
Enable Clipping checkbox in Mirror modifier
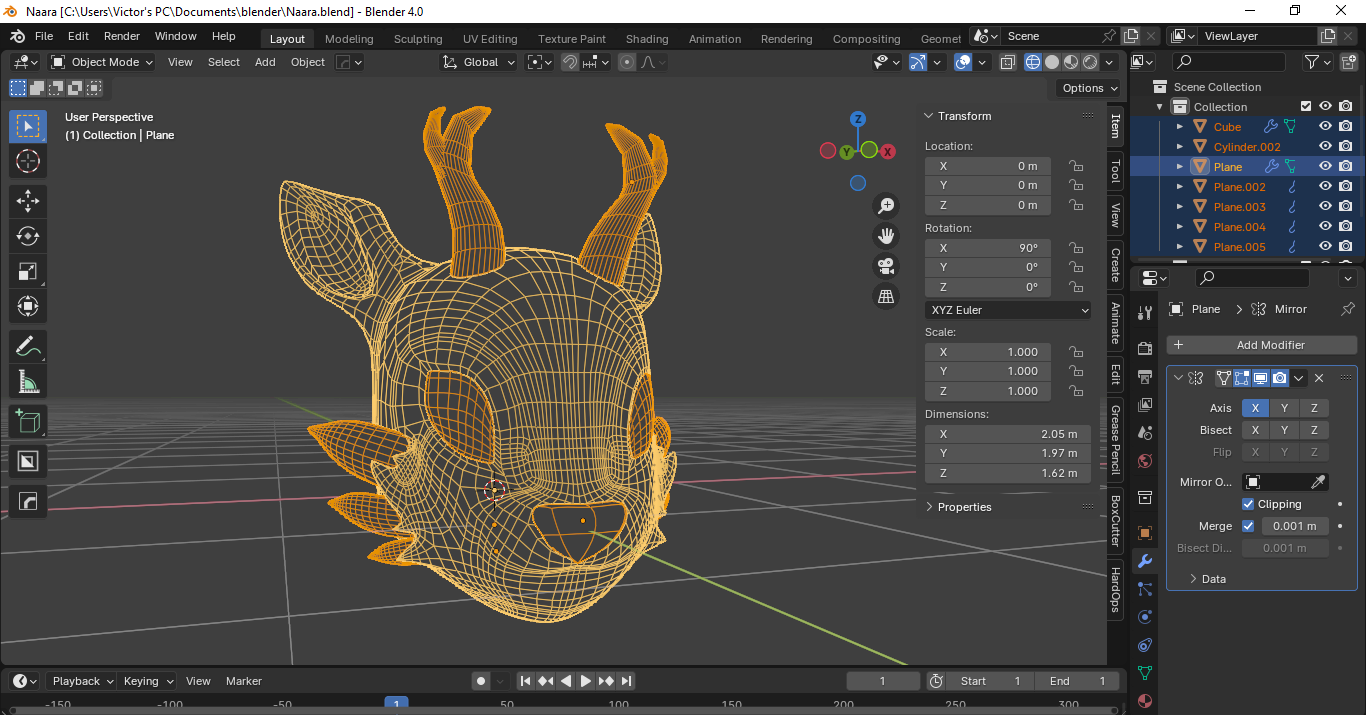point(1248,504)
